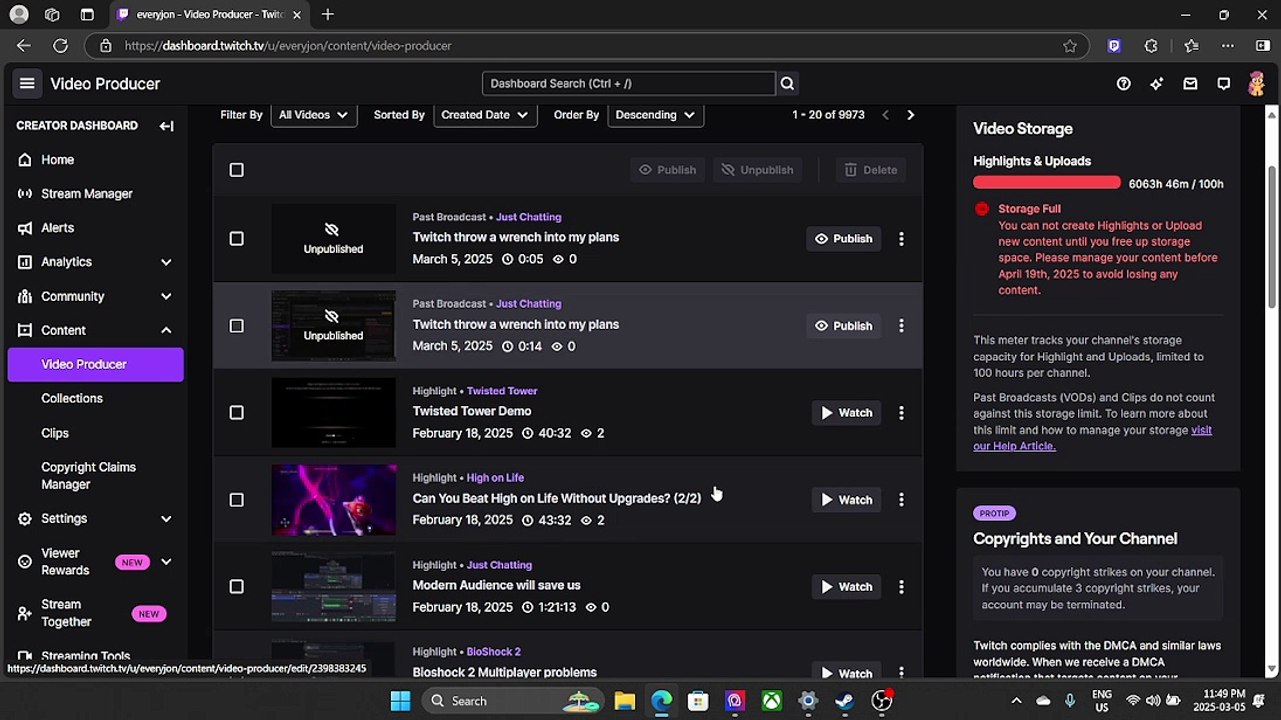Open the All Videos filter dropdown
The height and width of the screenshot is (720, 1281).
pos(314,115)
